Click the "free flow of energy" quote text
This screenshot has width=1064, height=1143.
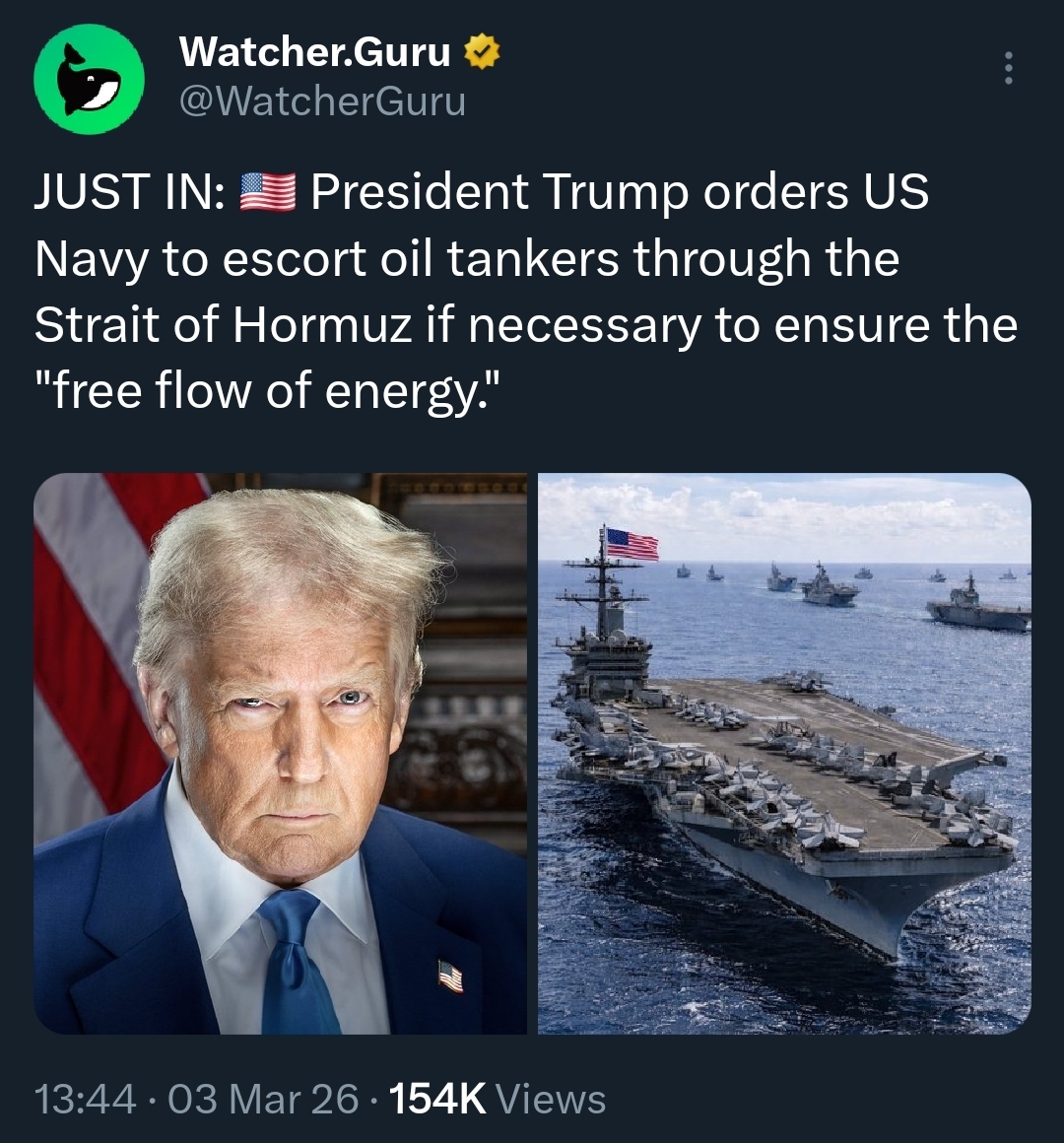268,392
